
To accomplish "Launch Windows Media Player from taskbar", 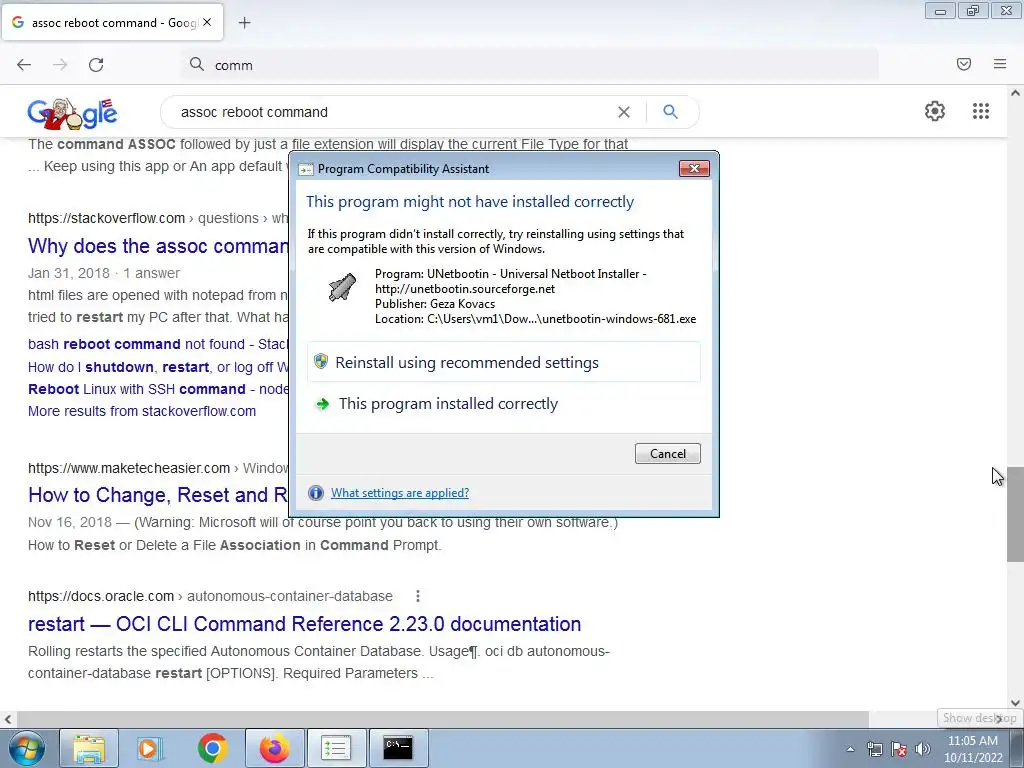I will 150,748.
